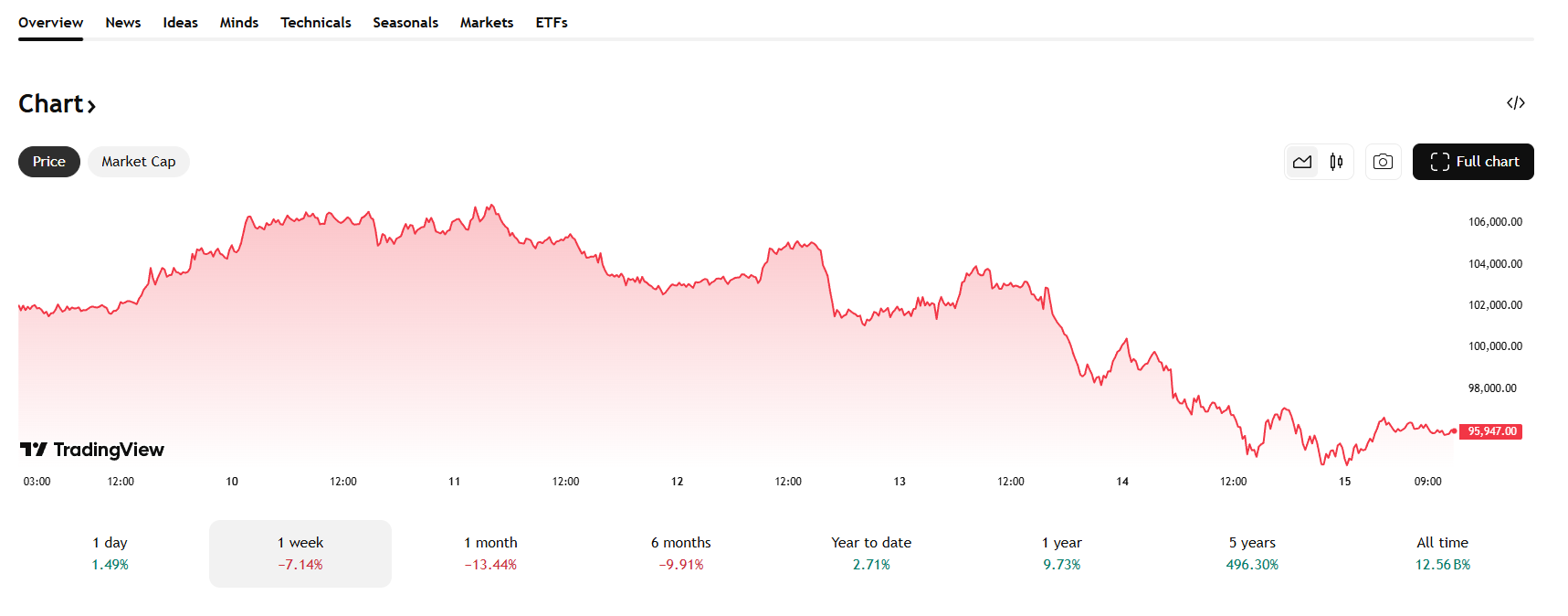The height and width of the screenshot is (616, 1568).
Task: Click the 95,947.00 price label
Action: click(x=1491, y=430)
